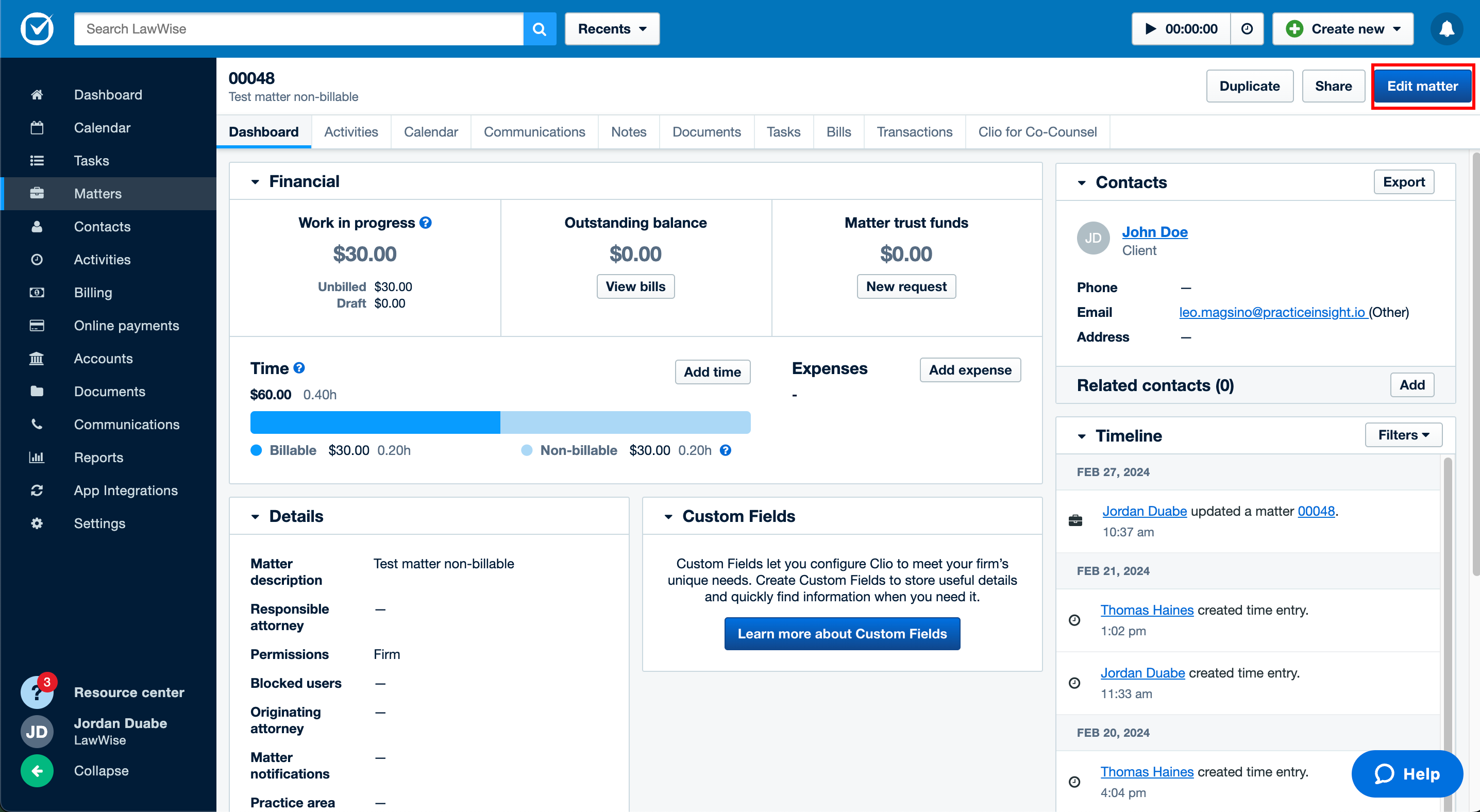Click Work in progress help icon
This screenshot has height=812, width=1480.
click(x=425, y=223)
